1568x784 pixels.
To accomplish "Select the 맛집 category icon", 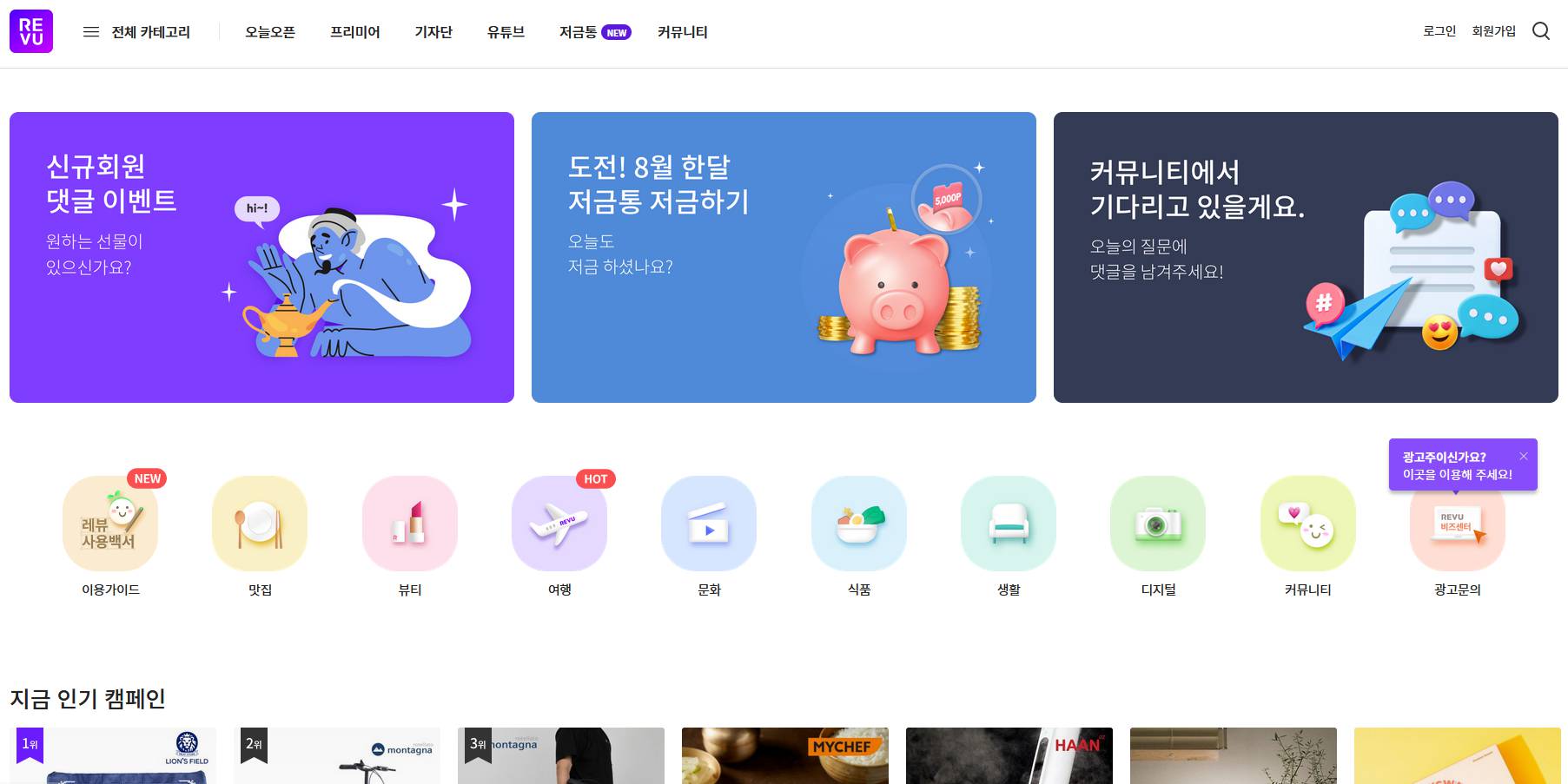I will click(x=260, y=524).
